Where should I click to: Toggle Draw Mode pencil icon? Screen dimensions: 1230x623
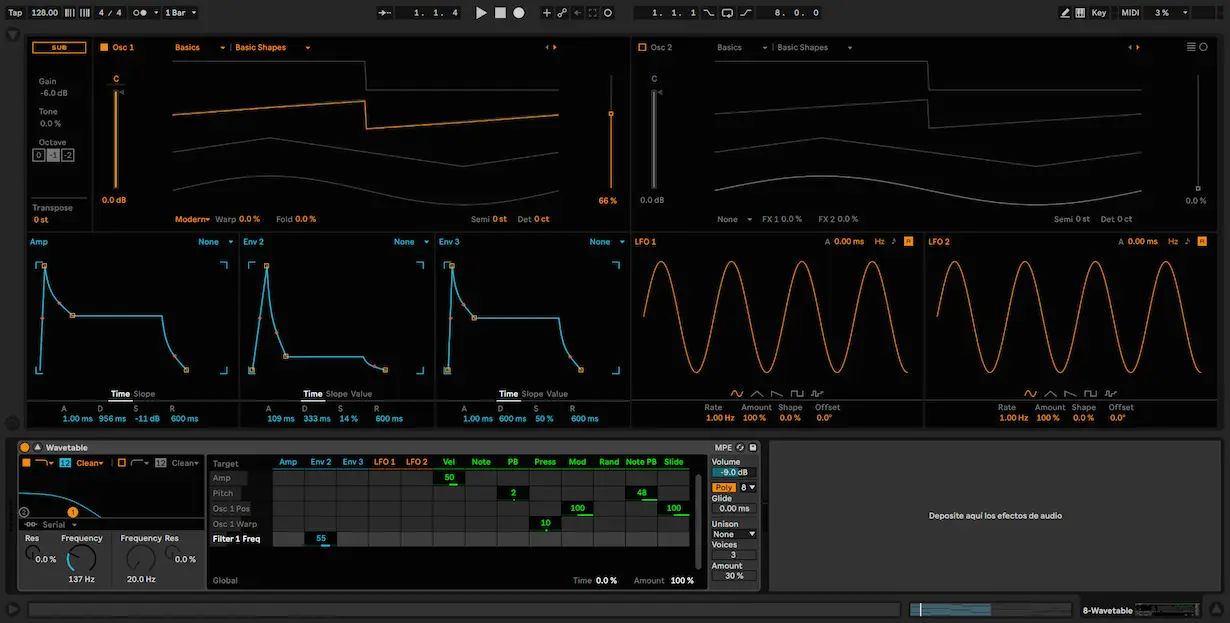pos(1066,13)
